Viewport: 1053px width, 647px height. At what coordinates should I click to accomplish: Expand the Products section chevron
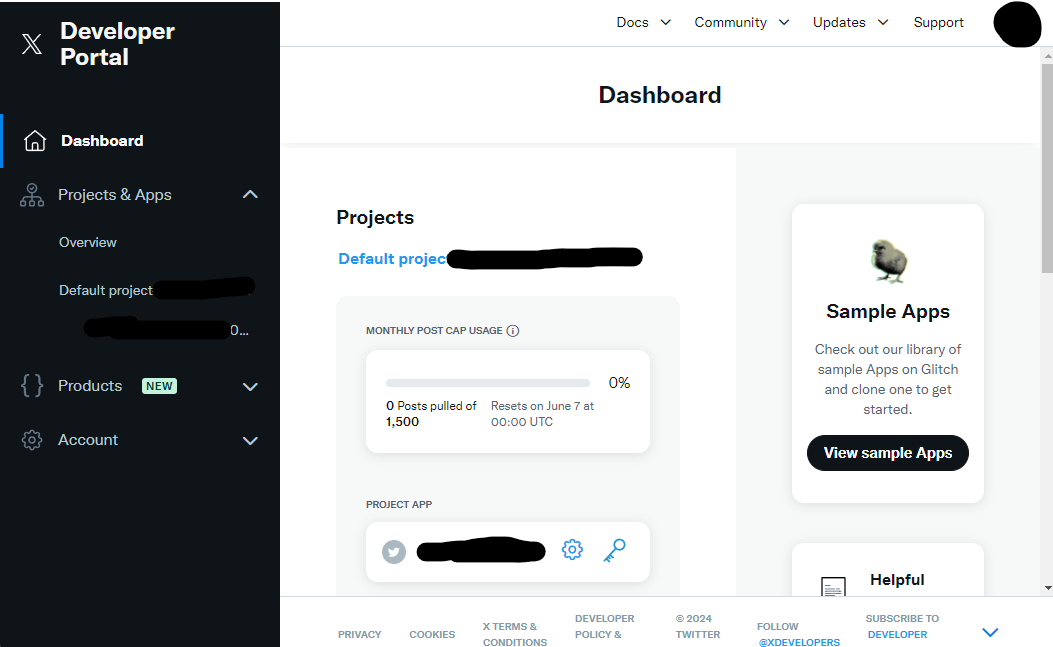250,387
